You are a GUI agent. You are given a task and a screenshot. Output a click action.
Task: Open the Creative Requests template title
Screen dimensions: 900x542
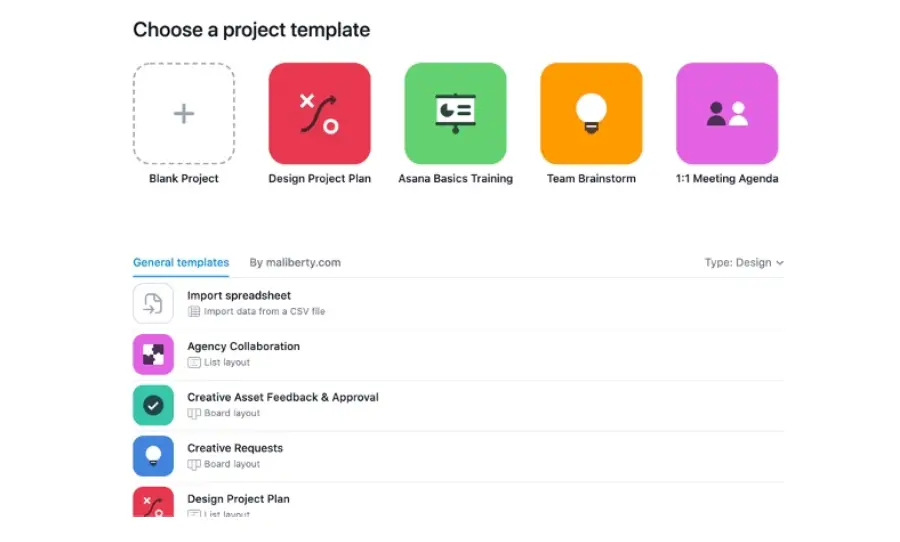coord(235,449)
